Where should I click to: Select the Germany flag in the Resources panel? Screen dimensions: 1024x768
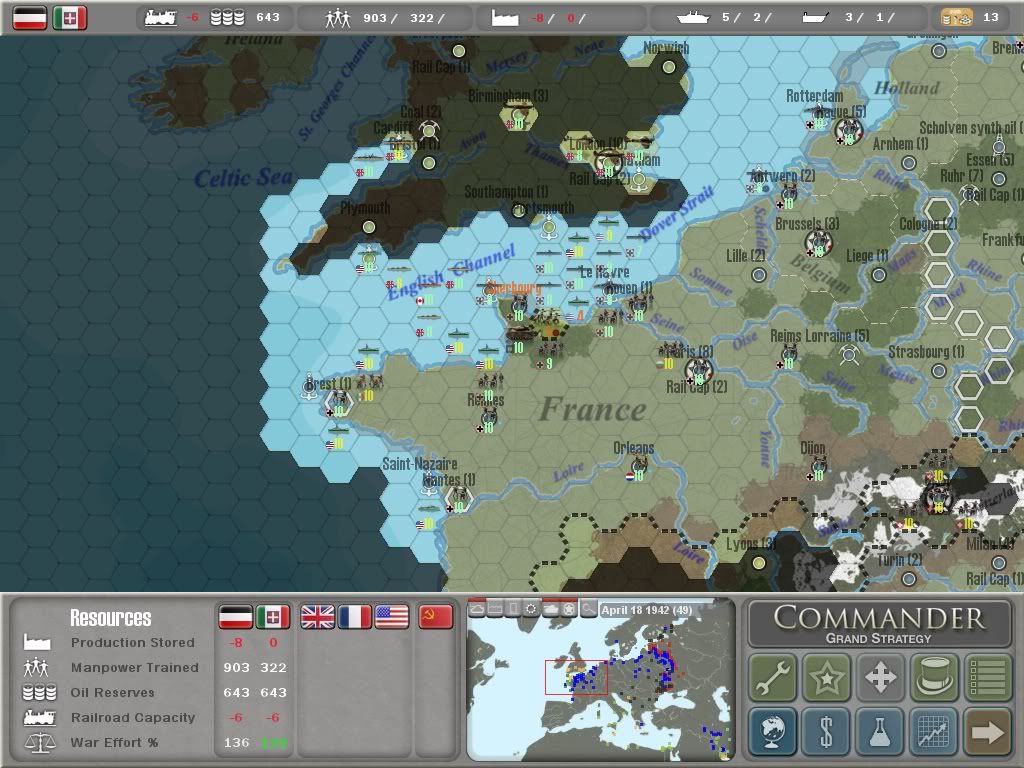[x=235, y=616]
